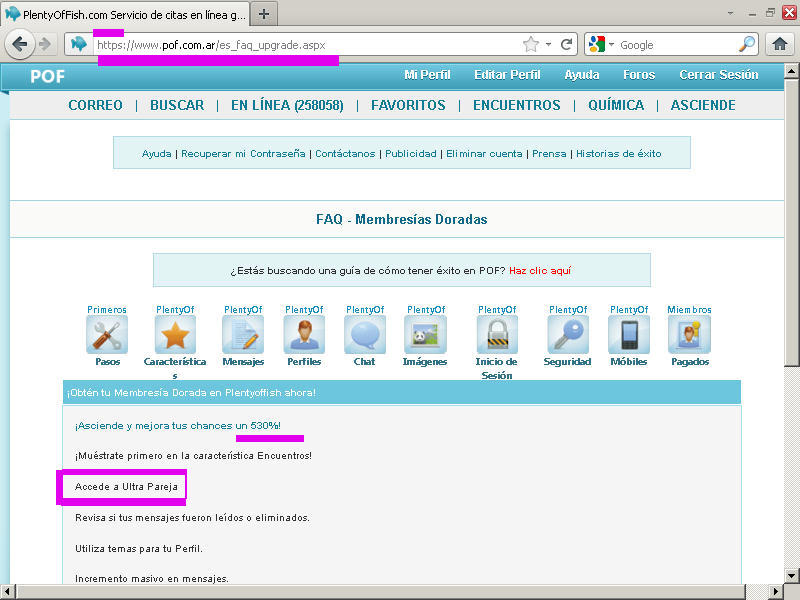Open Primeros Pasos wrench icon
This screenshot has height=600, width=800.
click(107, 335)
